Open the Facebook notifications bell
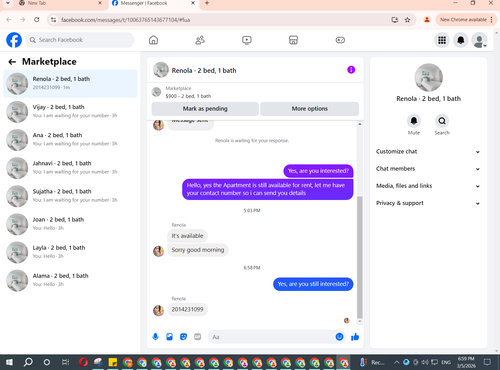Viewport: 500px width, 370px height. click(x=461, y=40)
